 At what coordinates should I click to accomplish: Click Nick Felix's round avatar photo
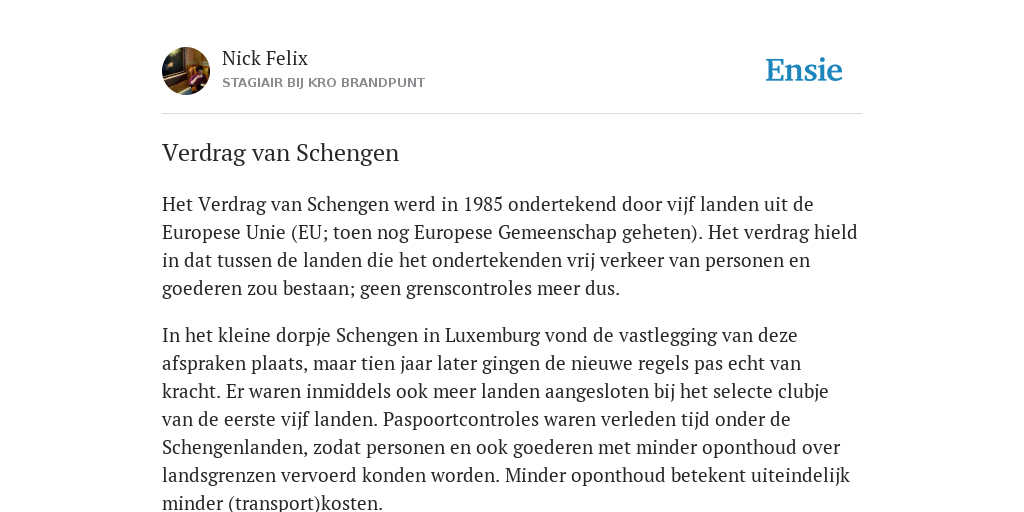(x=186, y=71)
